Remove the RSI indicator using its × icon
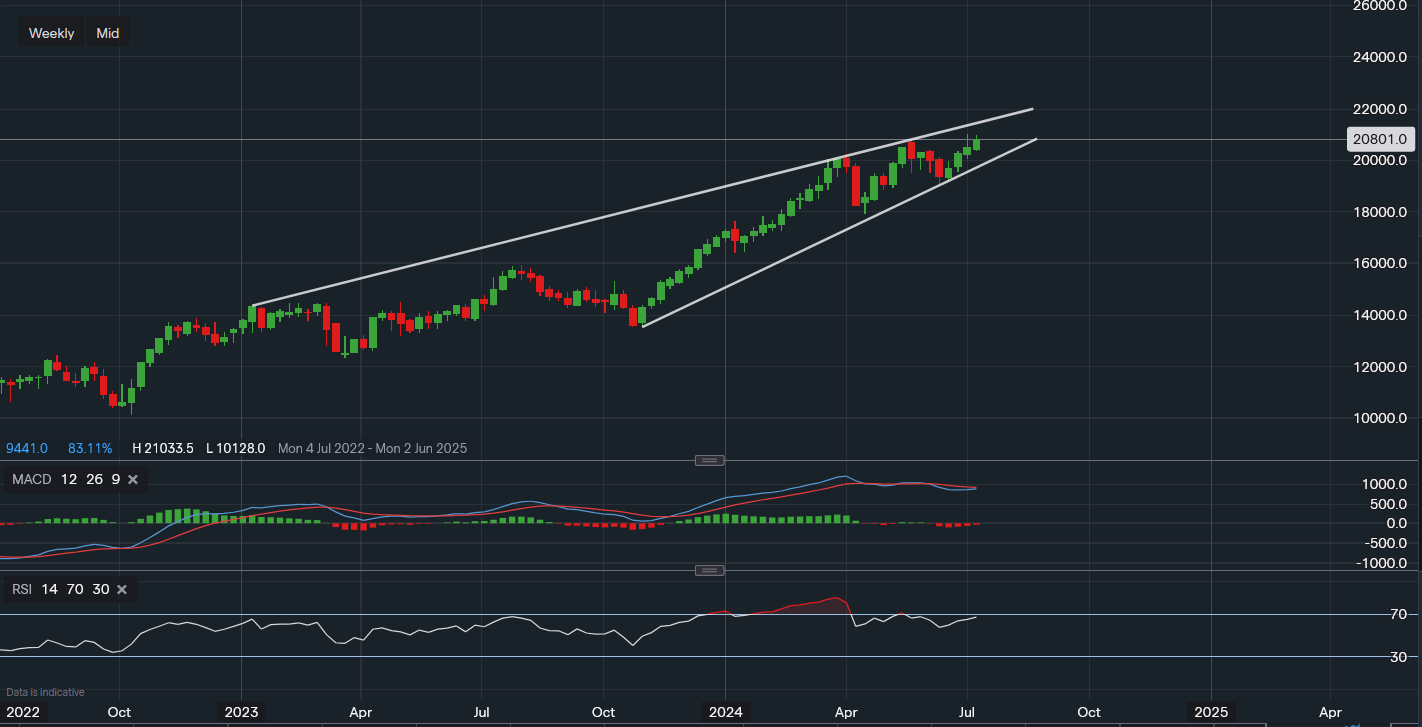Screen dimensions: 1422x727 tap(121, 589)
